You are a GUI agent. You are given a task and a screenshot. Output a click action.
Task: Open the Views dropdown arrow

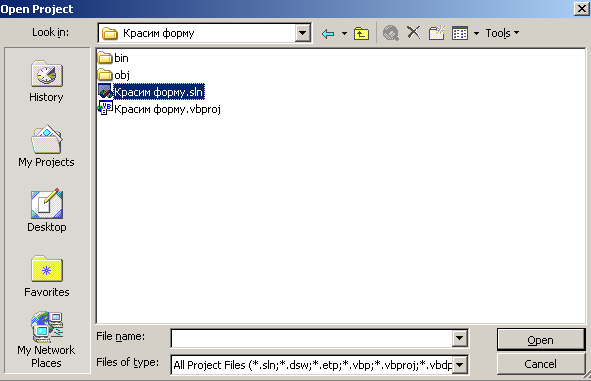click(476, 34)
